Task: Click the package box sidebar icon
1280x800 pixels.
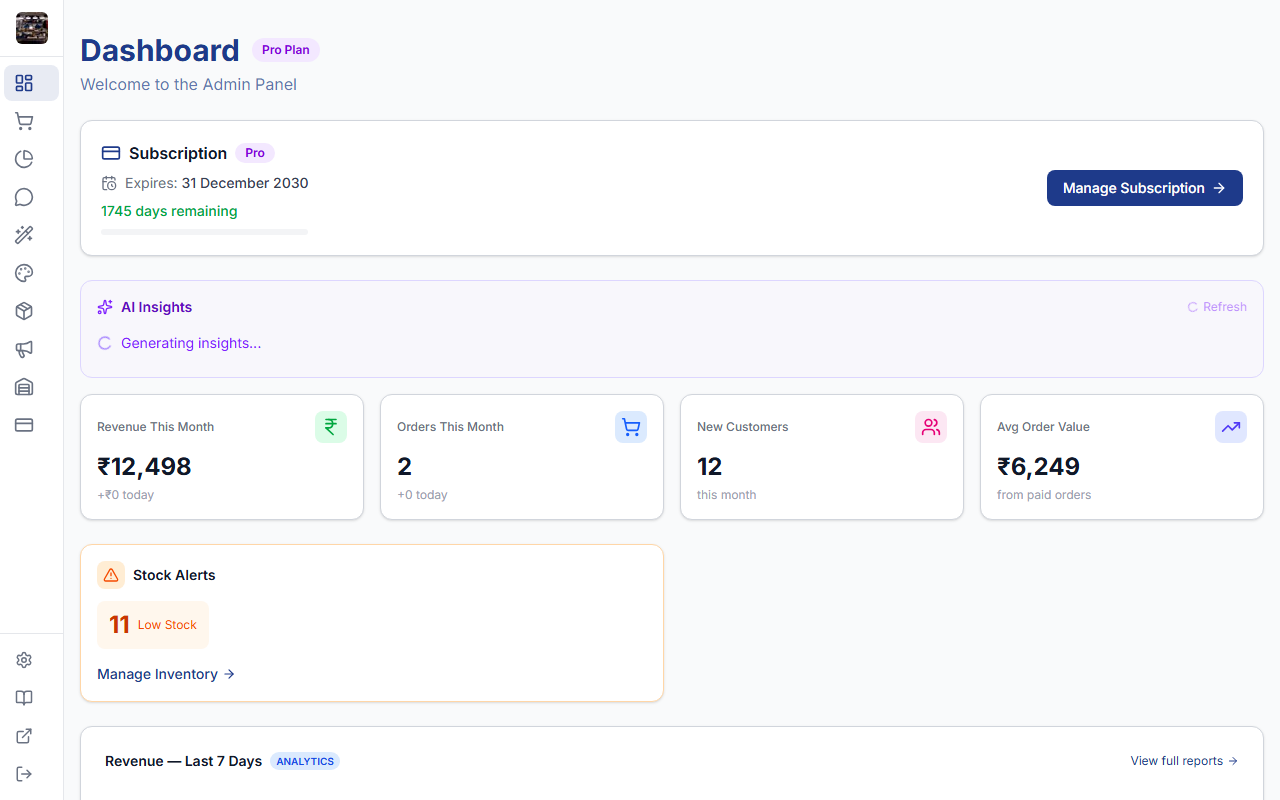Action: tap(24, 311)
